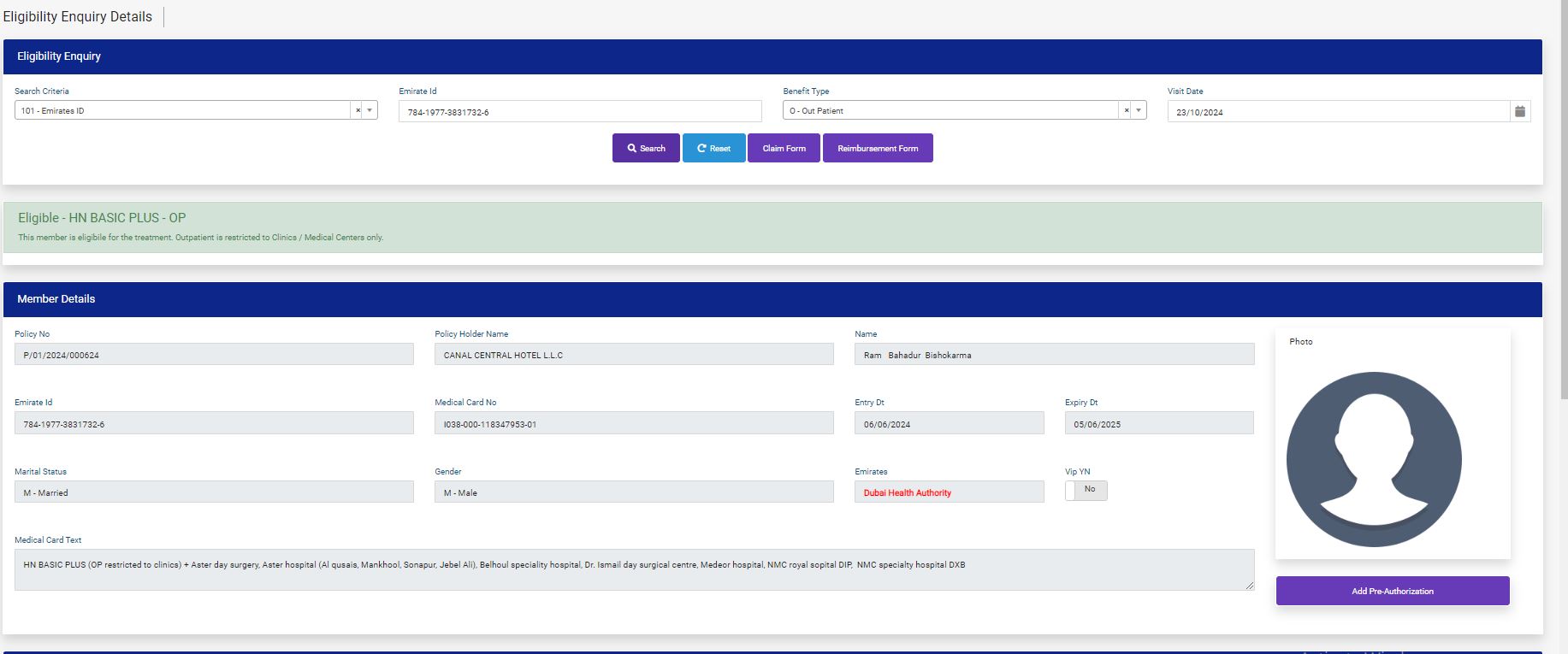This screenshot has height=654, width=1568.
Task: Click Add Pre-Authorization button
Action: click(x=1392, y=591)
